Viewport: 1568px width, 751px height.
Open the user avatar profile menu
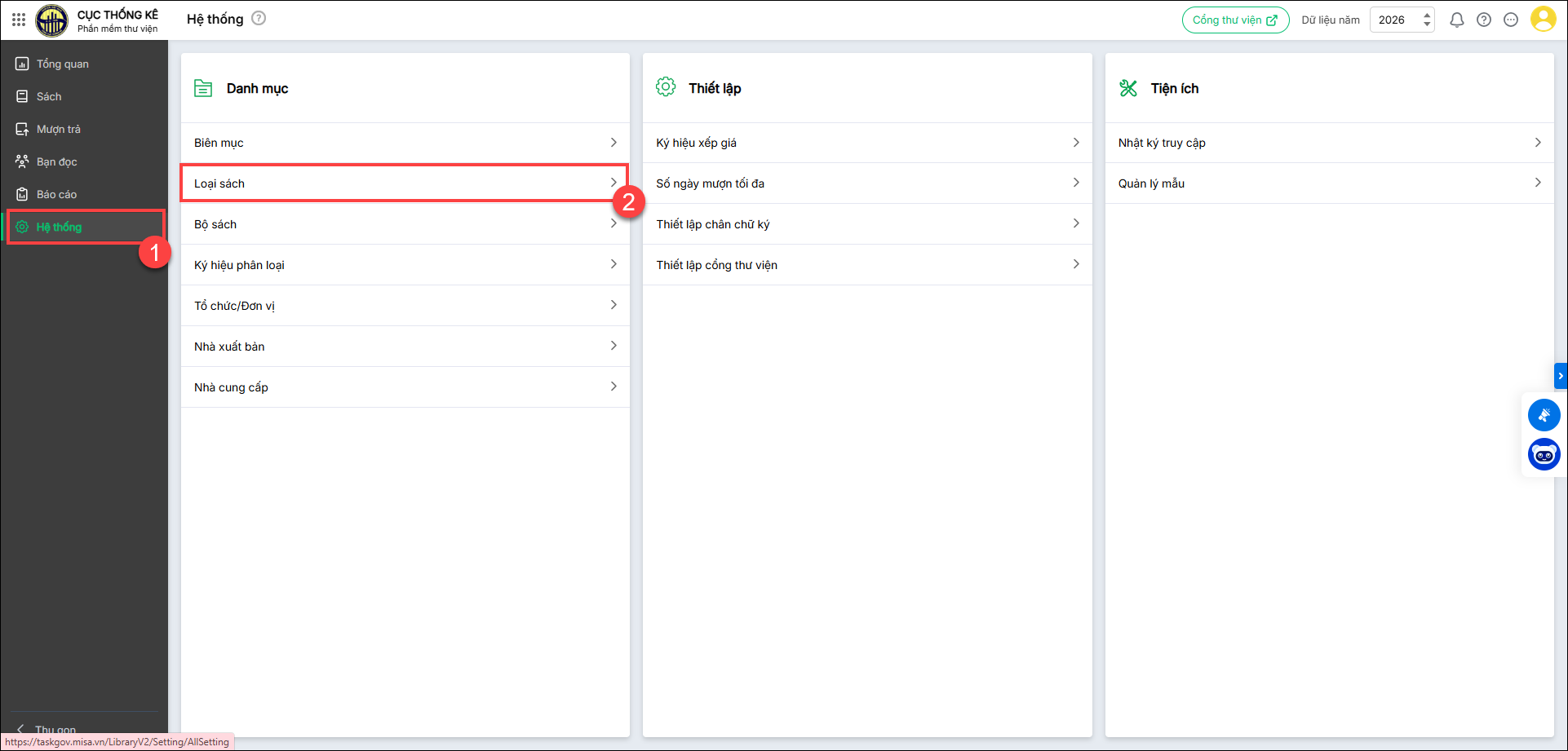pos(1543,20)
